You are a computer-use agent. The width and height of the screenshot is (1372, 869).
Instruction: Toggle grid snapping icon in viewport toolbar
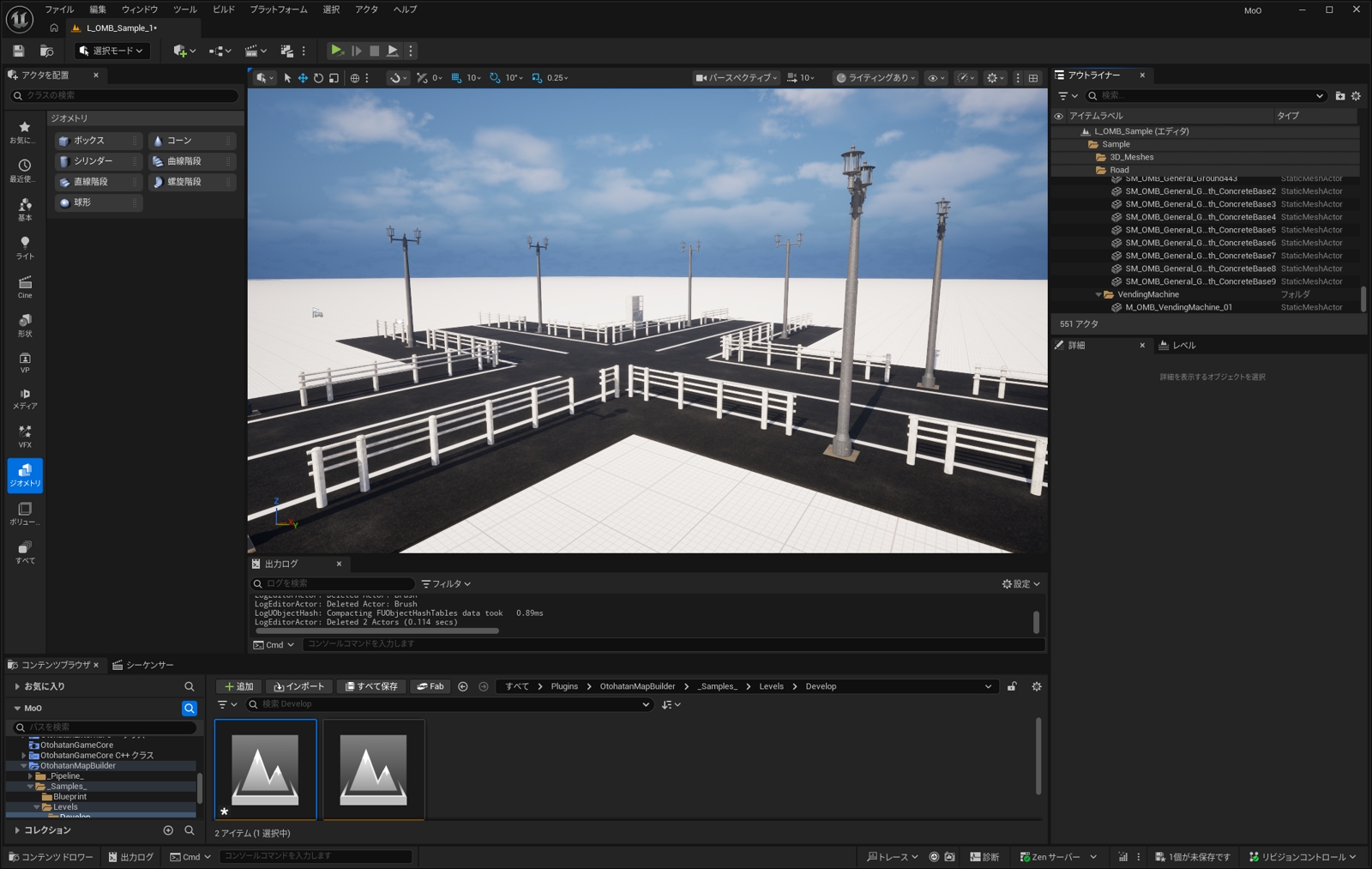pyautogui.click(x=456, y=78)
